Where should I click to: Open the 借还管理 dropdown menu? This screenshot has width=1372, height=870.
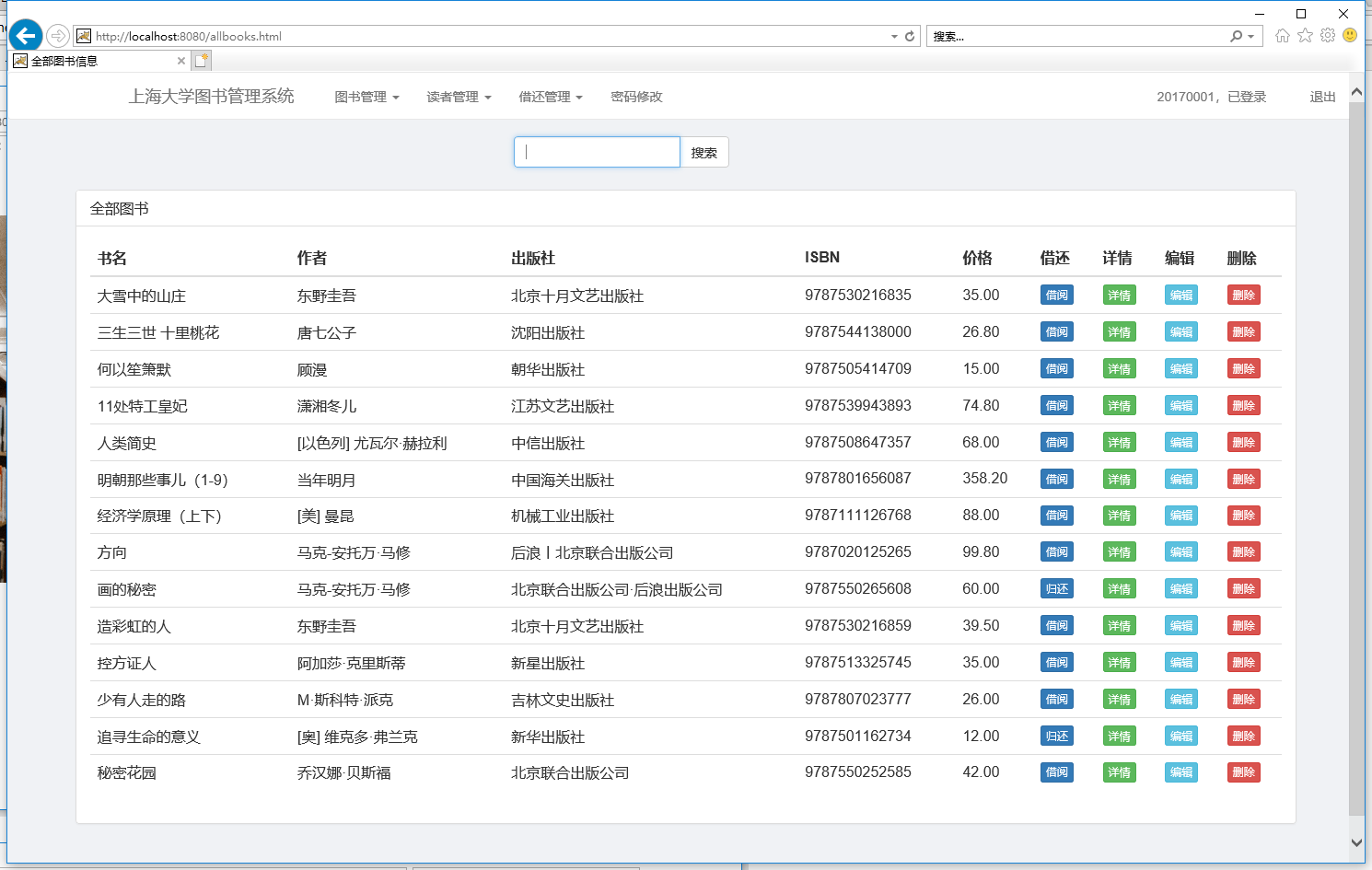[x=551, y=97]
